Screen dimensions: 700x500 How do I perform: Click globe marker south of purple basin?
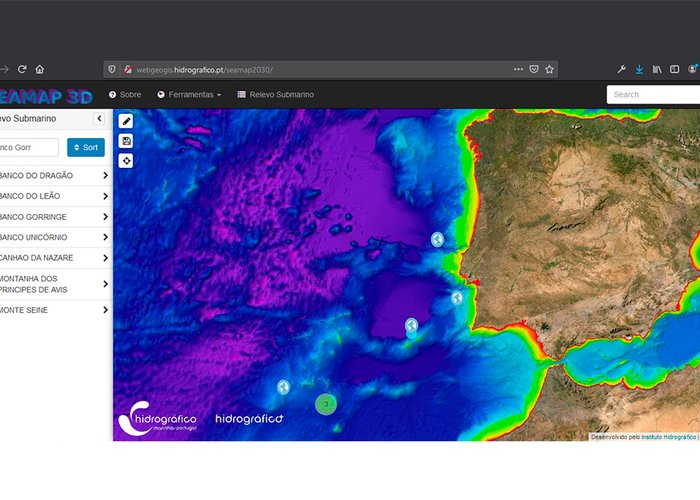tap(411, 325)
